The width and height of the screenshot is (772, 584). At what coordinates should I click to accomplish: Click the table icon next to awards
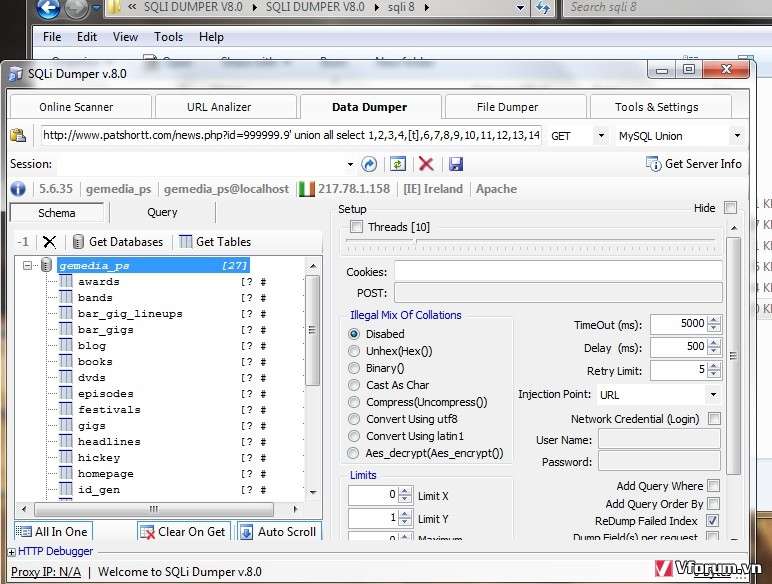click(x=65, y=281)
